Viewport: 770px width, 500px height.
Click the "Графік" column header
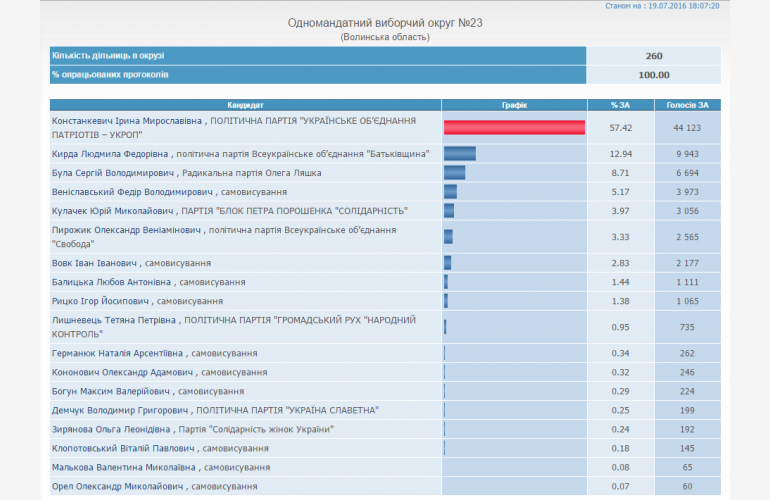coord(514,105)
